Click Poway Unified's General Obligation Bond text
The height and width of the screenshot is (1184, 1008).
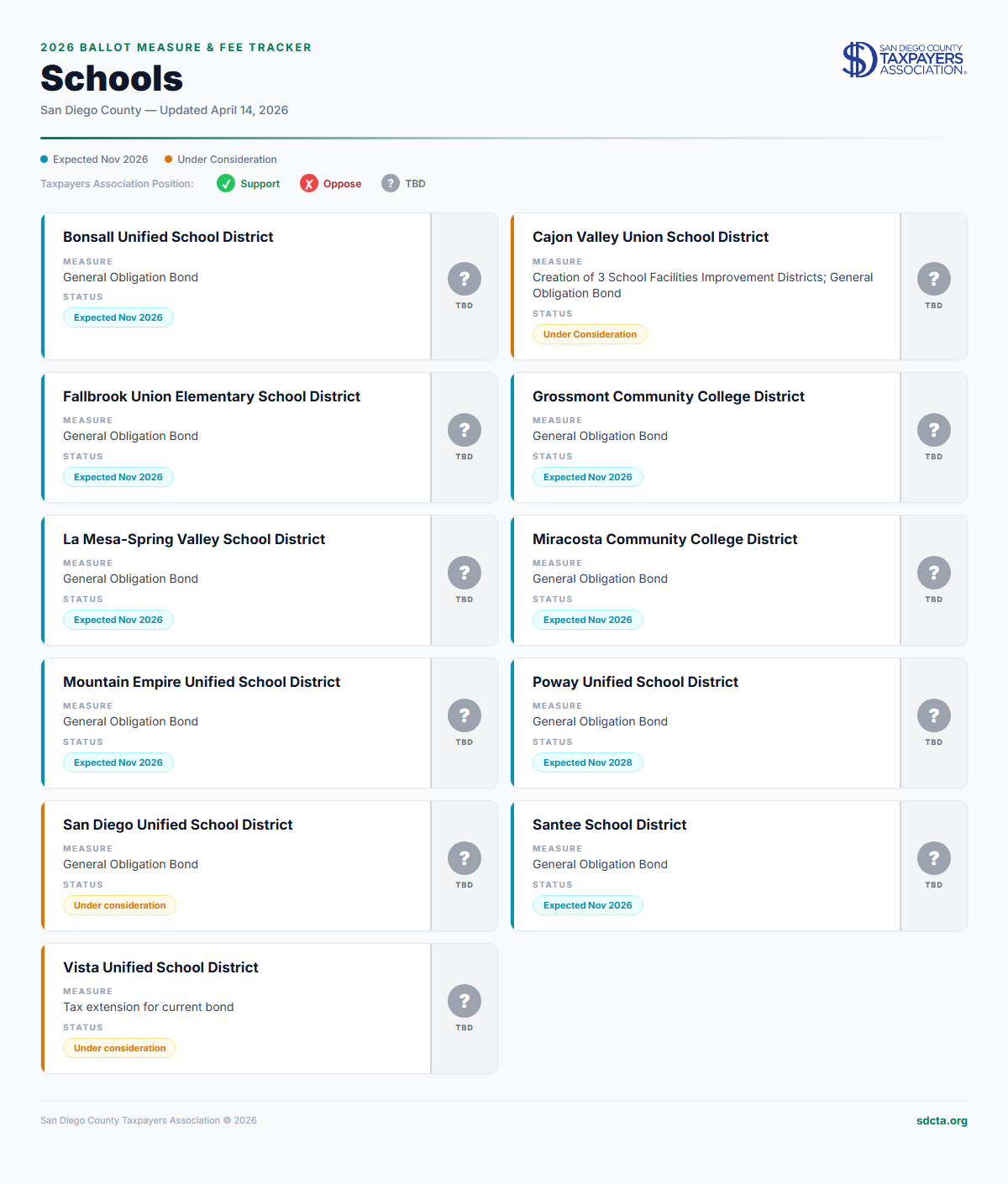600,721
